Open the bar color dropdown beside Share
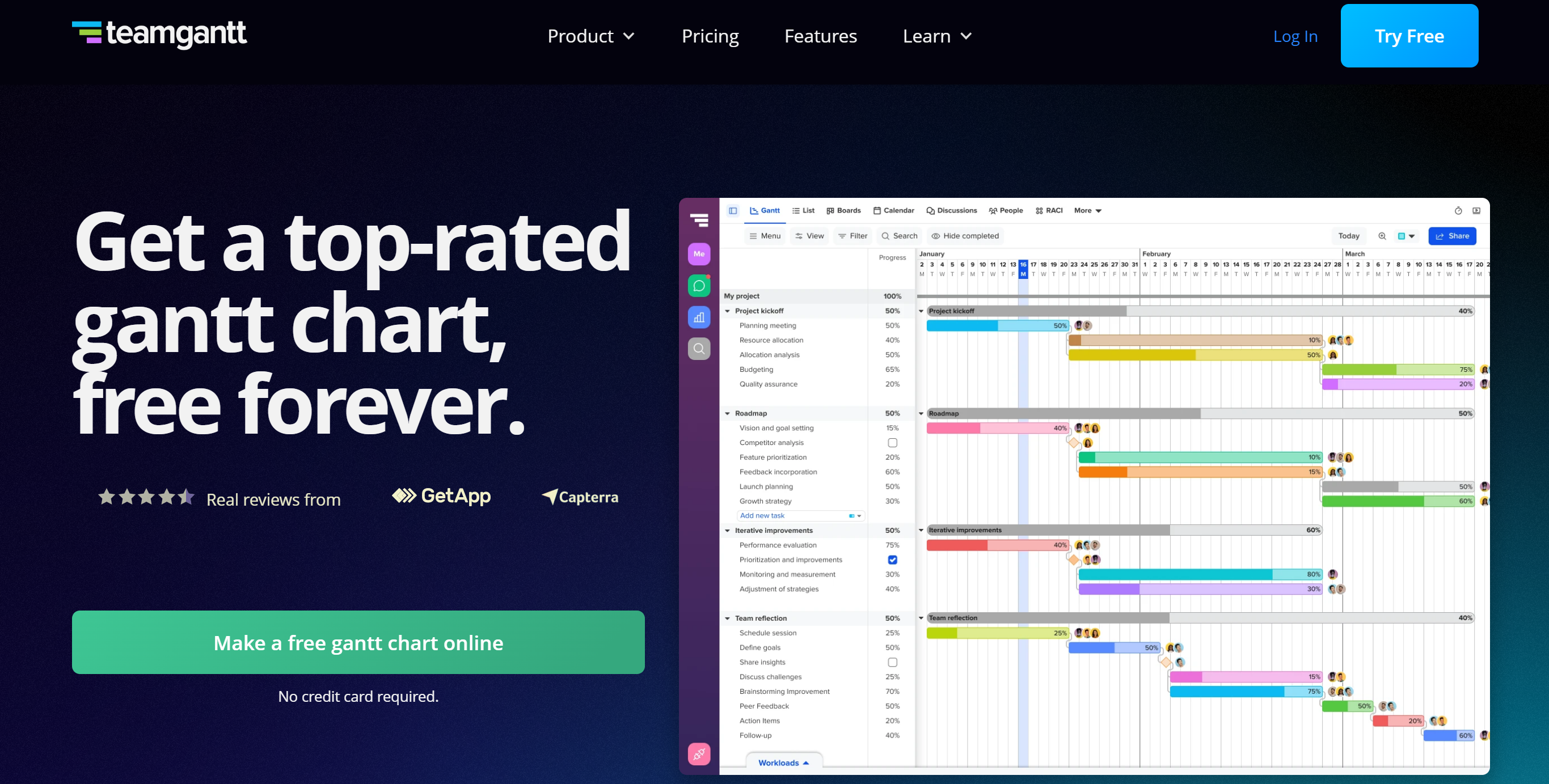 [1406, 236]
